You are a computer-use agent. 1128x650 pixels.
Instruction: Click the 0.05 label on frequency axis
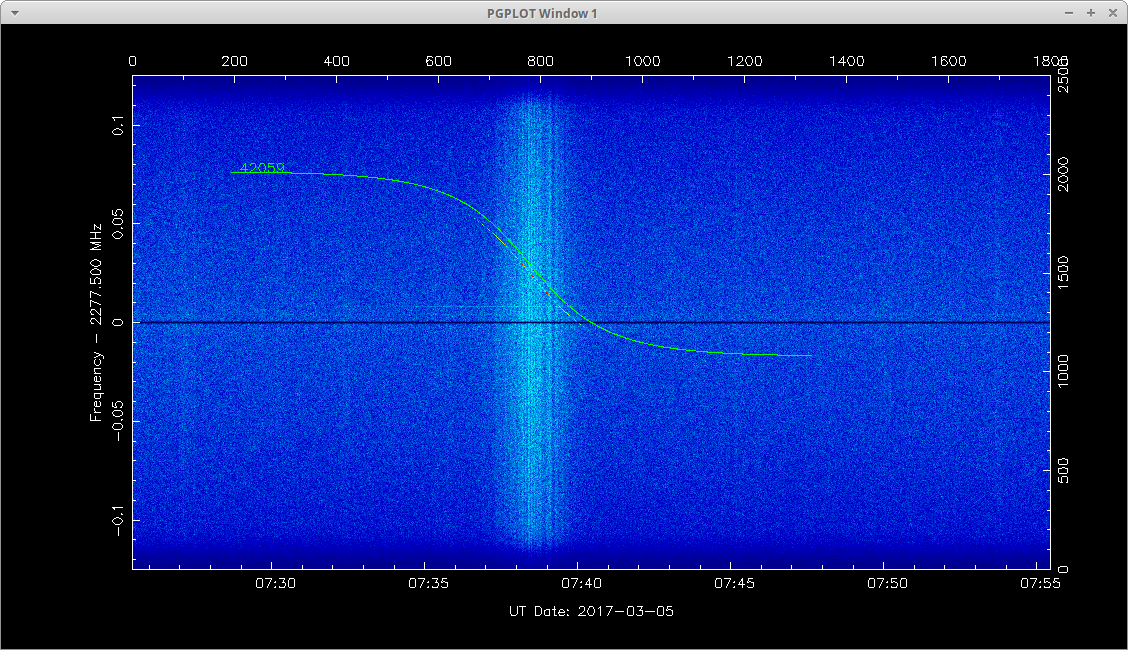(x=118, y=224)
